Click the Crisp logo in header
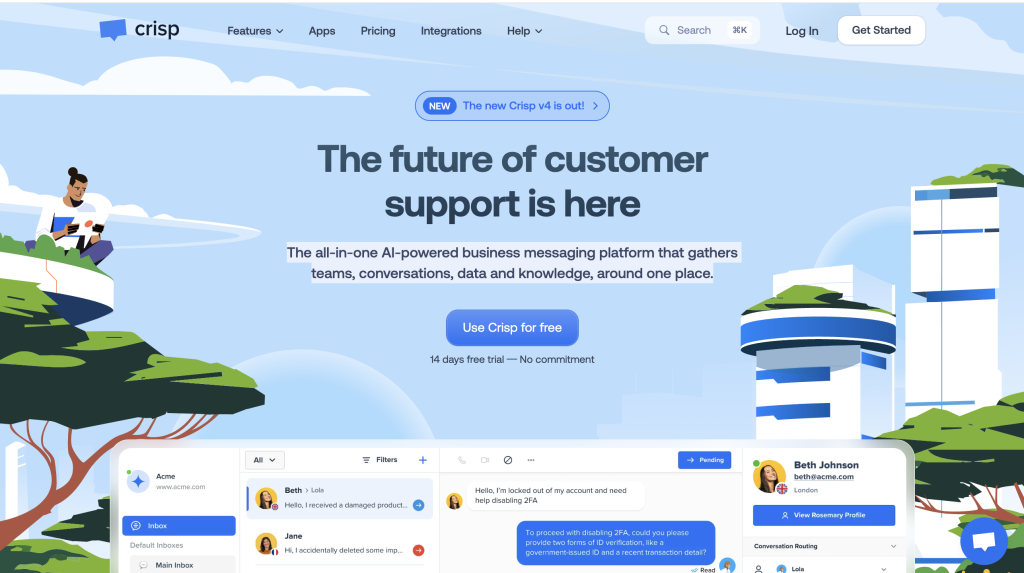1024x573 pixels. (x=139, y=29)
